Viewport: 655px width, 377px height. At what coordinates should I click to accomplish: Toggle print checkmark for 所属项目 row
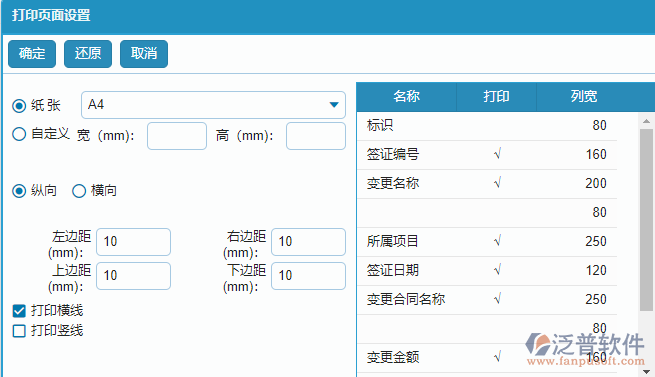(497, 241)
